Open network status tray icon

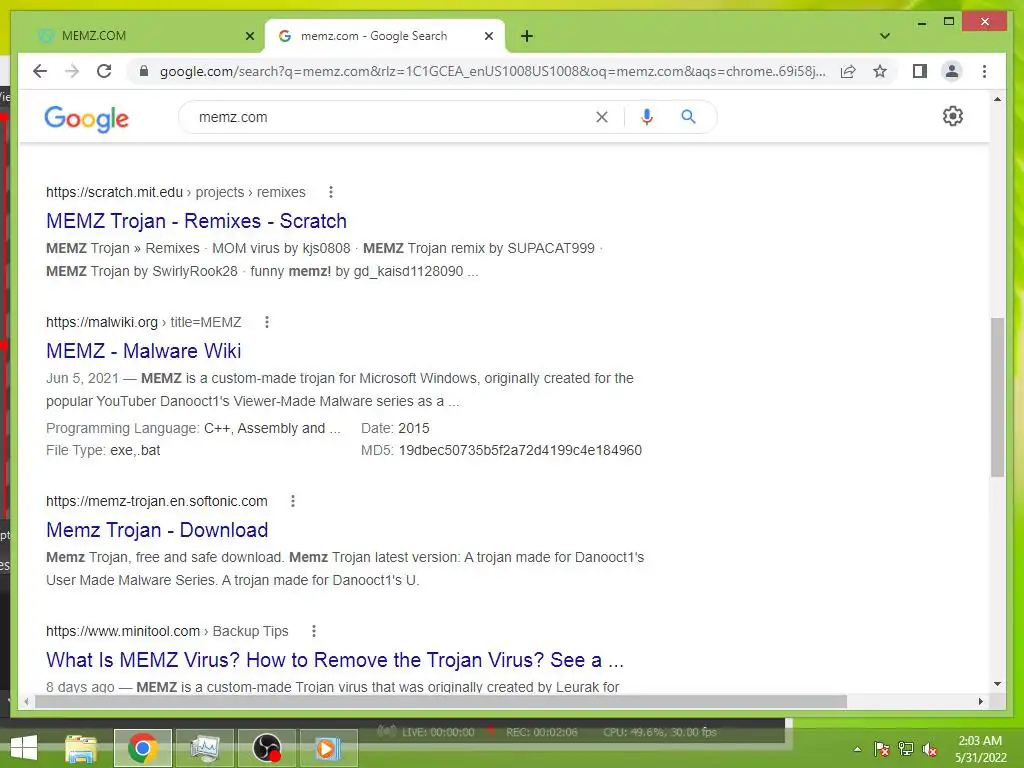pyautogui.click(x=906, y=749)
